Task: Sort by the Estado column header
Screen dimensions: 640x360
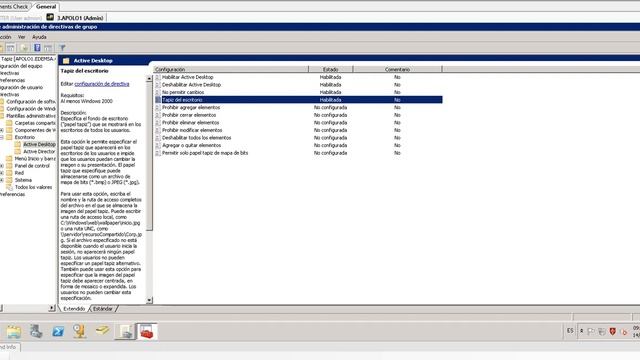Action: click(331, 69)
